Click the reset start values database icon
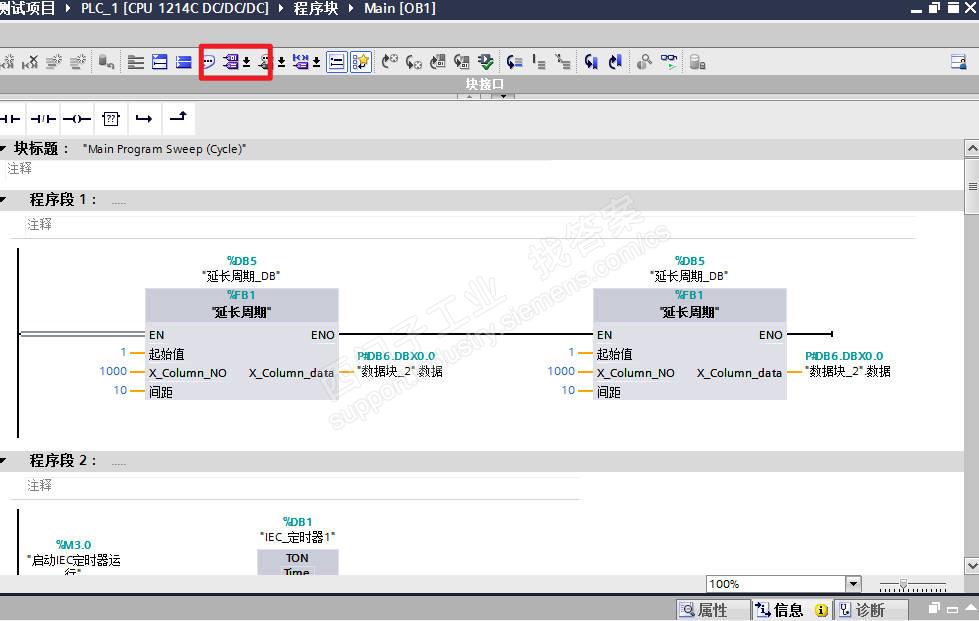This screenshot has height=621, width=979. (x=106, y=62)
